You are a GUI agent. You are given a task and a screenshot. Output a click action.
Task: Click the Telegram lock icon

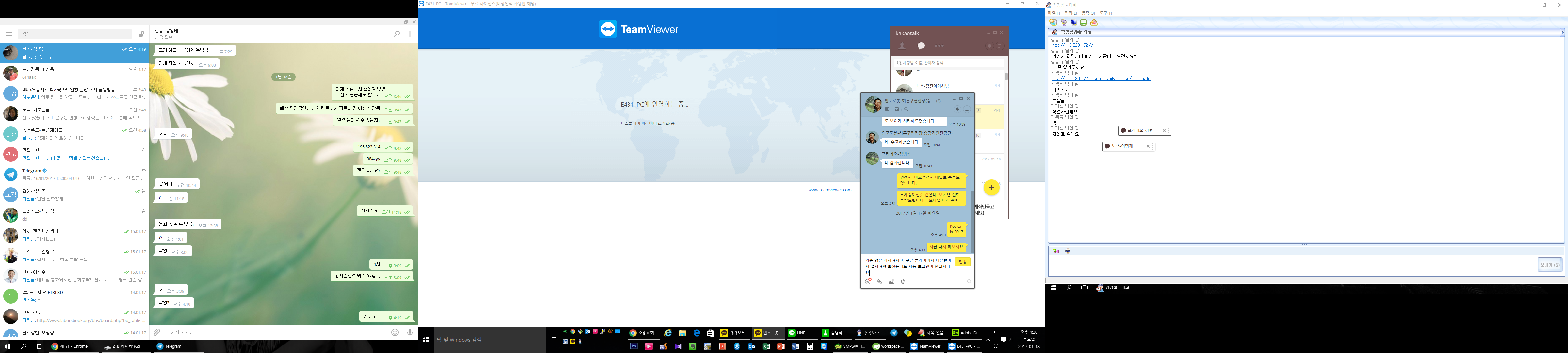click(x=140, y=34)
